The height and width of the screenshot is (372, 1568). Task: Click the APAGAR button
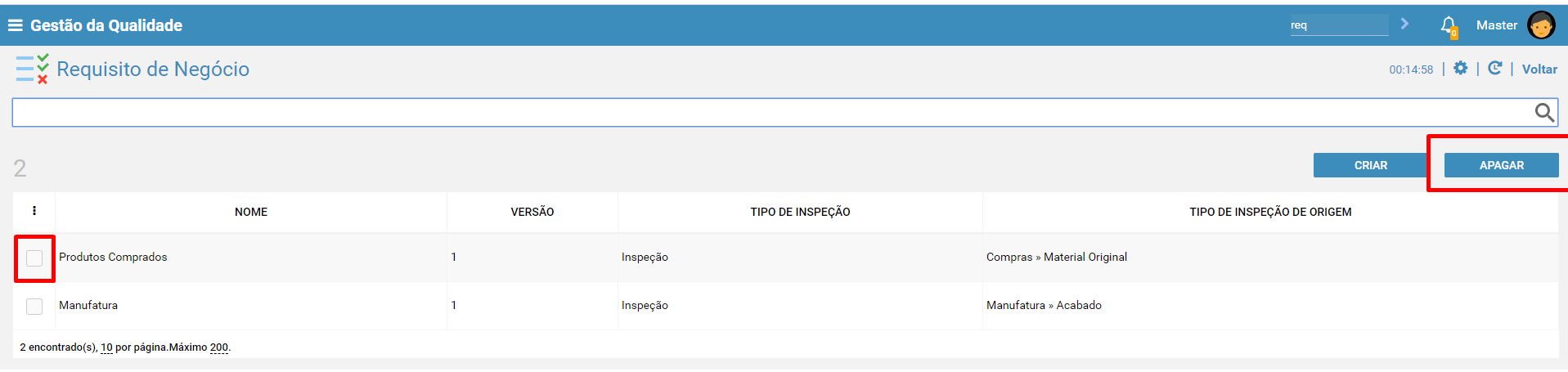[x=1502, y=165]
